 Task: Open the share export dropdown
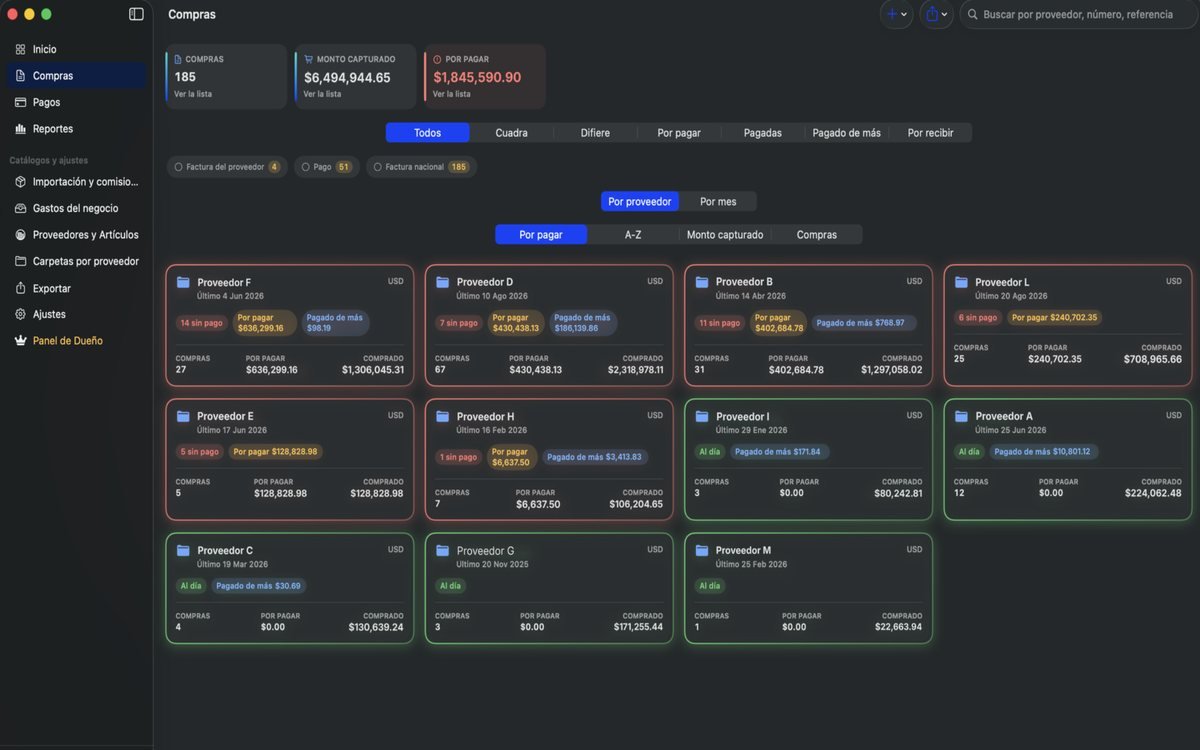[936, 14]
